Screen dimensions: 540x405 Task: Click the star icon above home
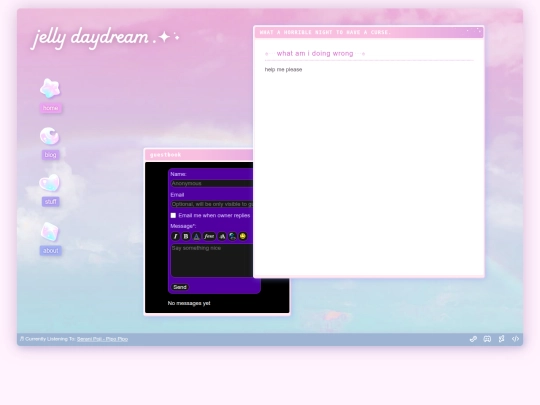50,88
